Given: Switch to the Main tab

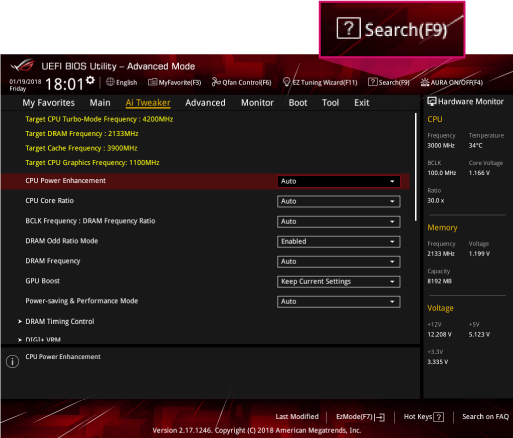Looking at the screenshot, I should pyautogui.click(x=100, y=103).
